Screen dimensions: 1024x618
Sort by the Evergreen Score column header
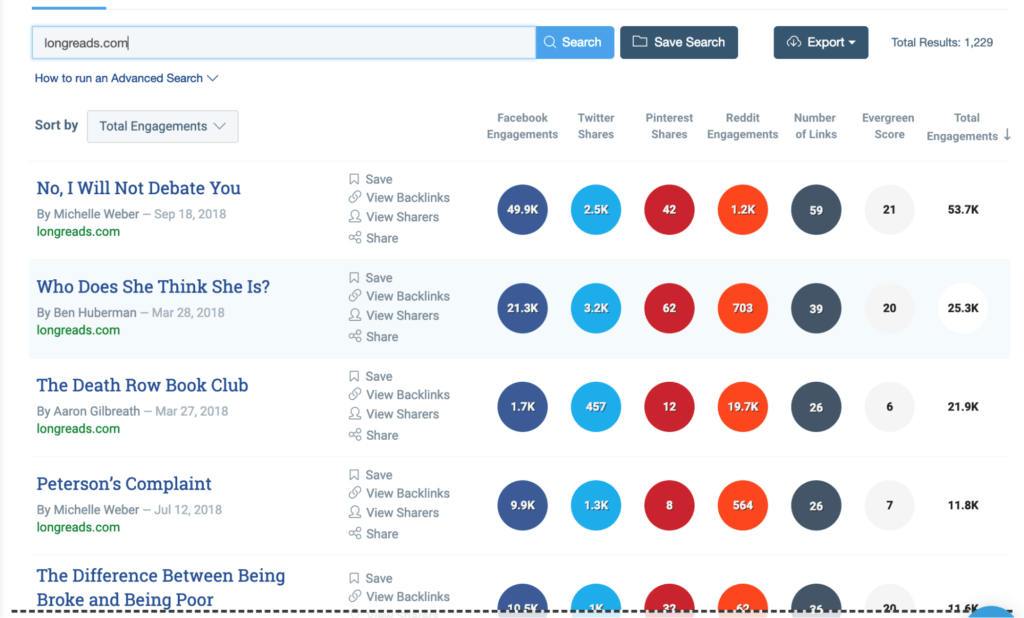pos(889,126)
